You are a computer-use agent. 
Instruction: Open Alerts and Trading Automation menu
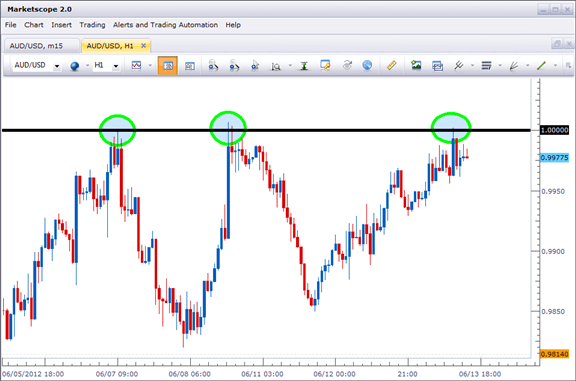click(165, 25)
